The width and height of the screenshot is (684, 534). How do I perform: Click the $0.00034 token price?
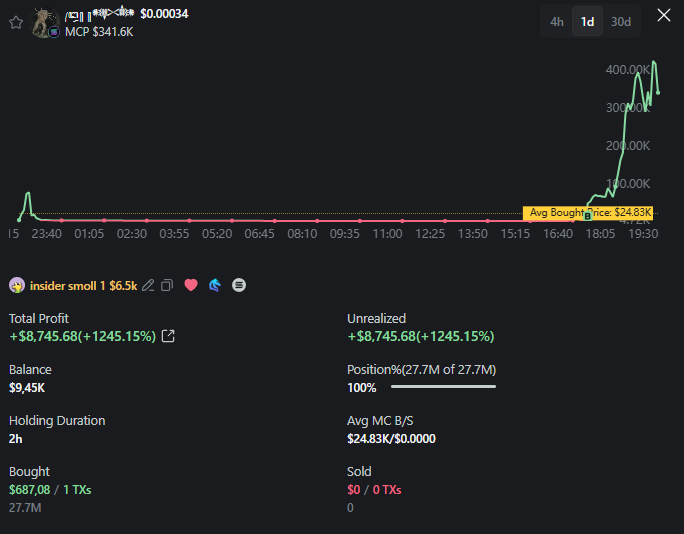pos(164,14)
